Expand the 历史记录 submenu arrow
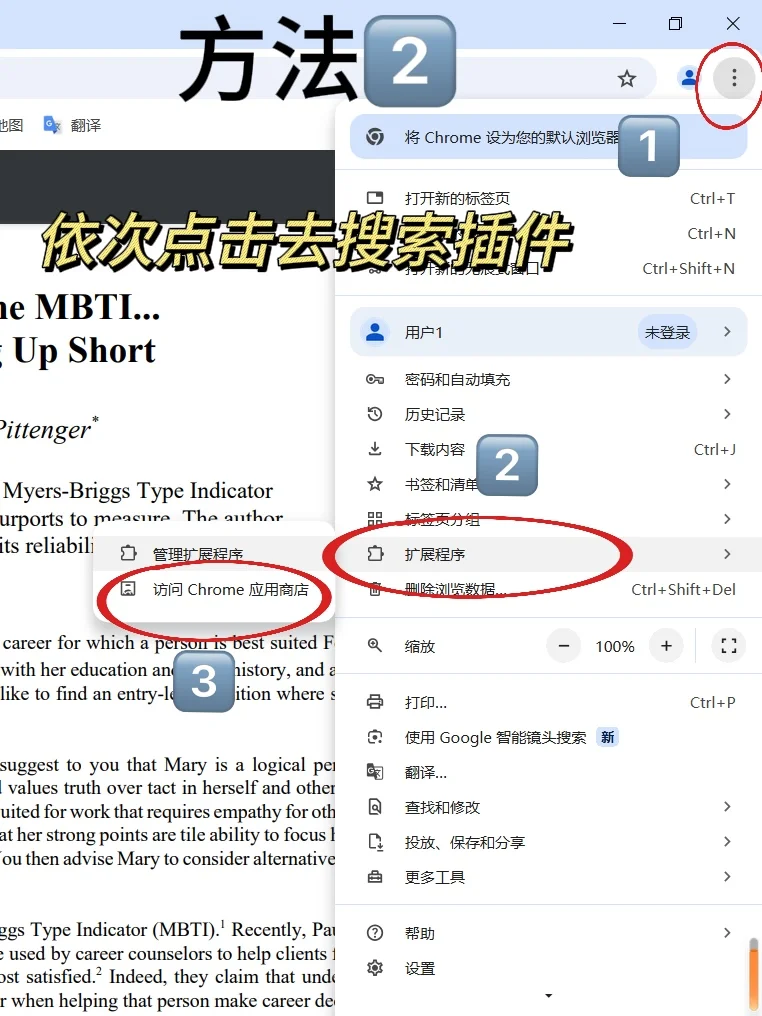This screenshot has width=762, height=1016. pyautogui.click(x=727, y=414)
